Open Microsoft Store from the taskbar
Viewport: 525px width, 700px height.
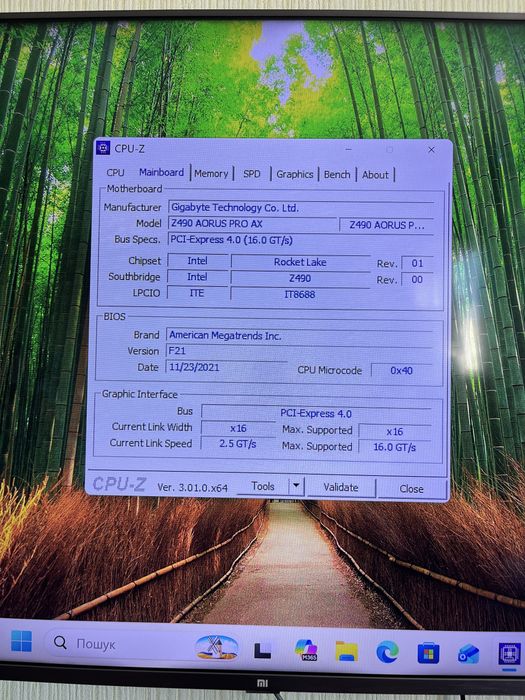point(428,654)
